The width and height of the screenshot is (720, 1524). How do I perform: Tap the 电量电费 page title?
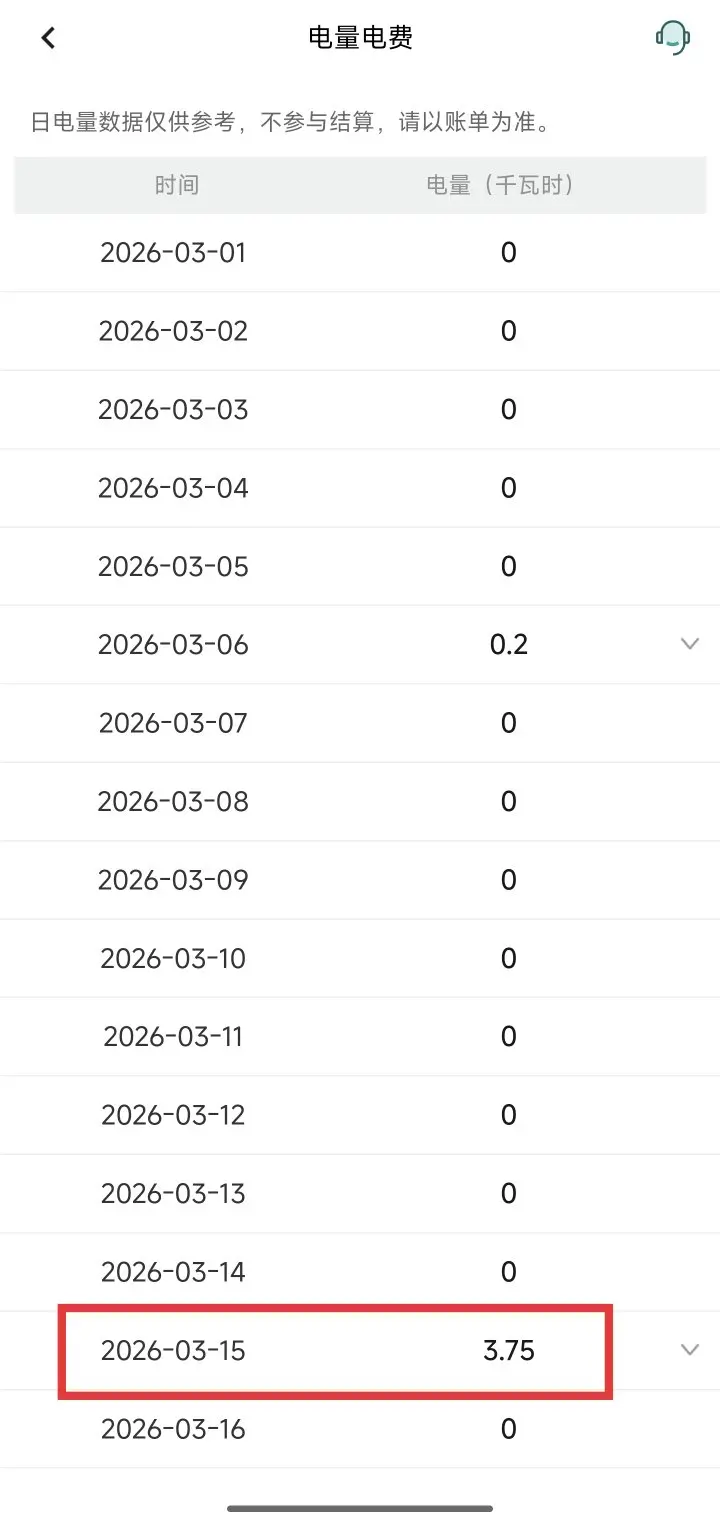(x=360, y=38)
